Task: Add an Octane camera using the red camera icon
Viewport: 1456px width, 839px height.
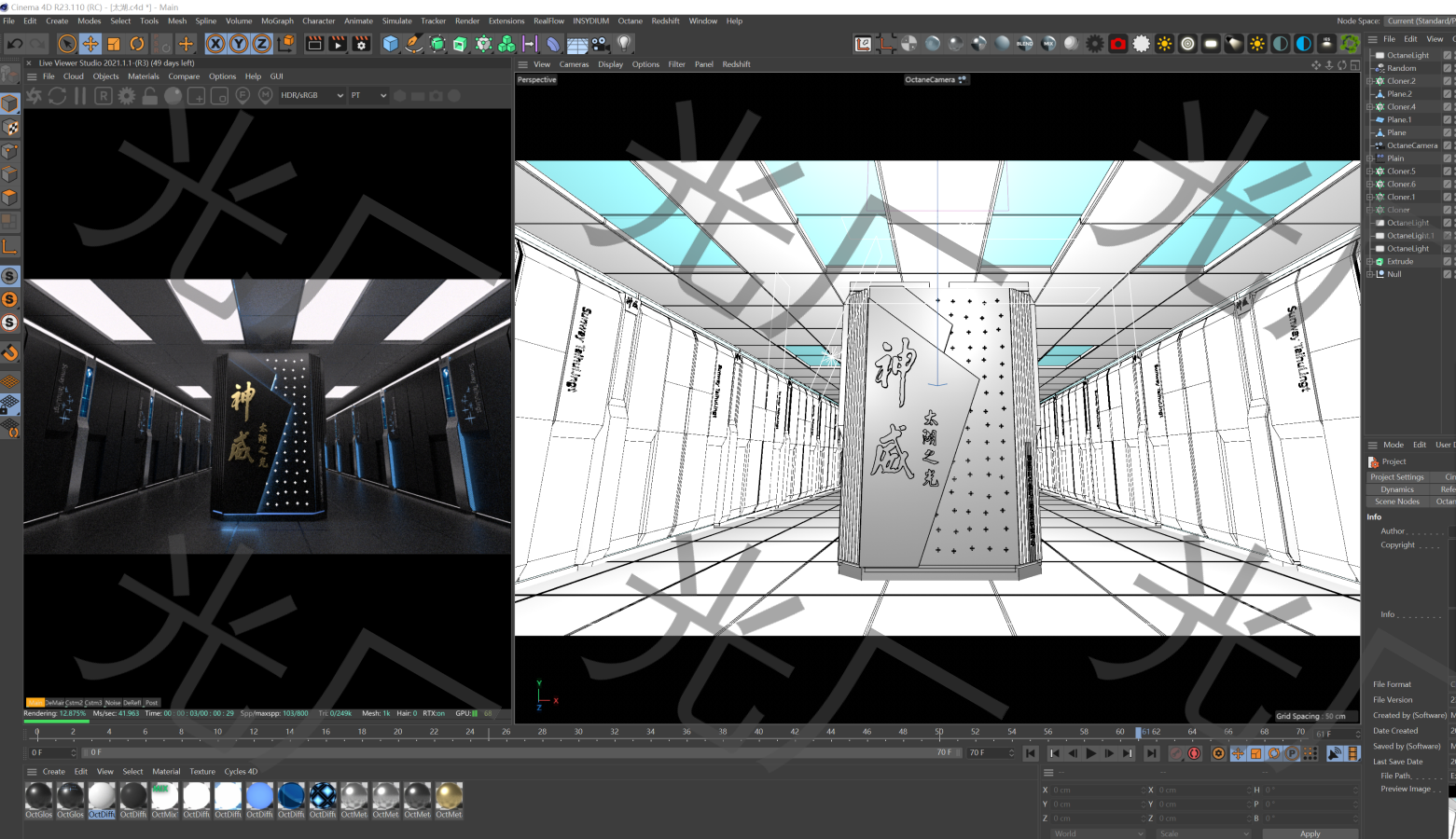Action: [x=1118, y=43]
